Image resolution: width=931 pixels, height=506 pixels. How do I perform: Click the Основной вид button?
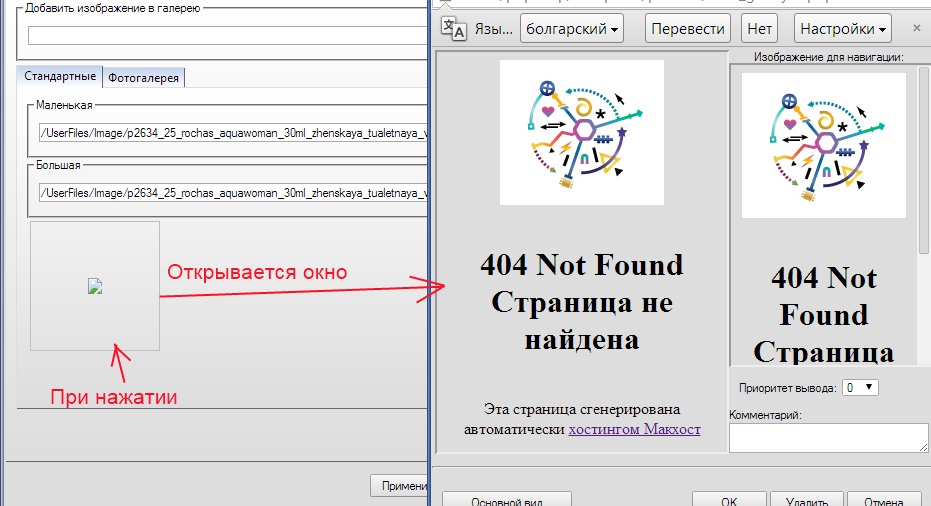tap(506, 499)
